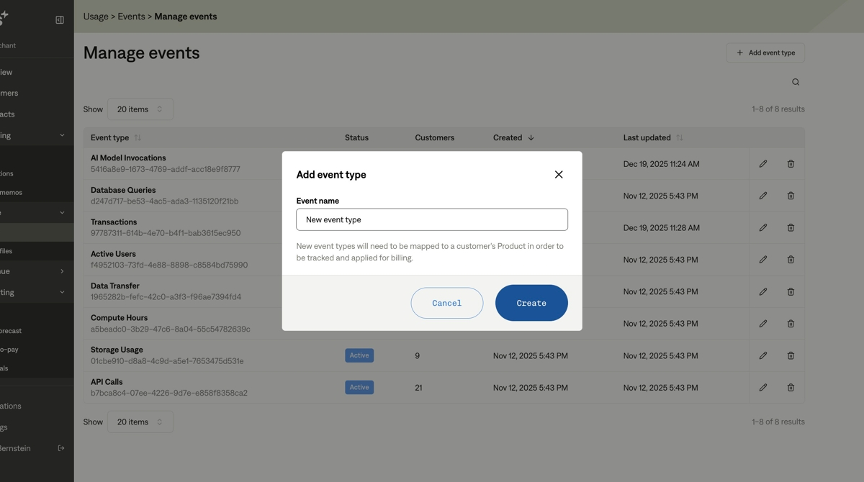Go to Usage in the breadcrumb
The height and width of the screenshot is (482, 864).
tap(96, 16)
